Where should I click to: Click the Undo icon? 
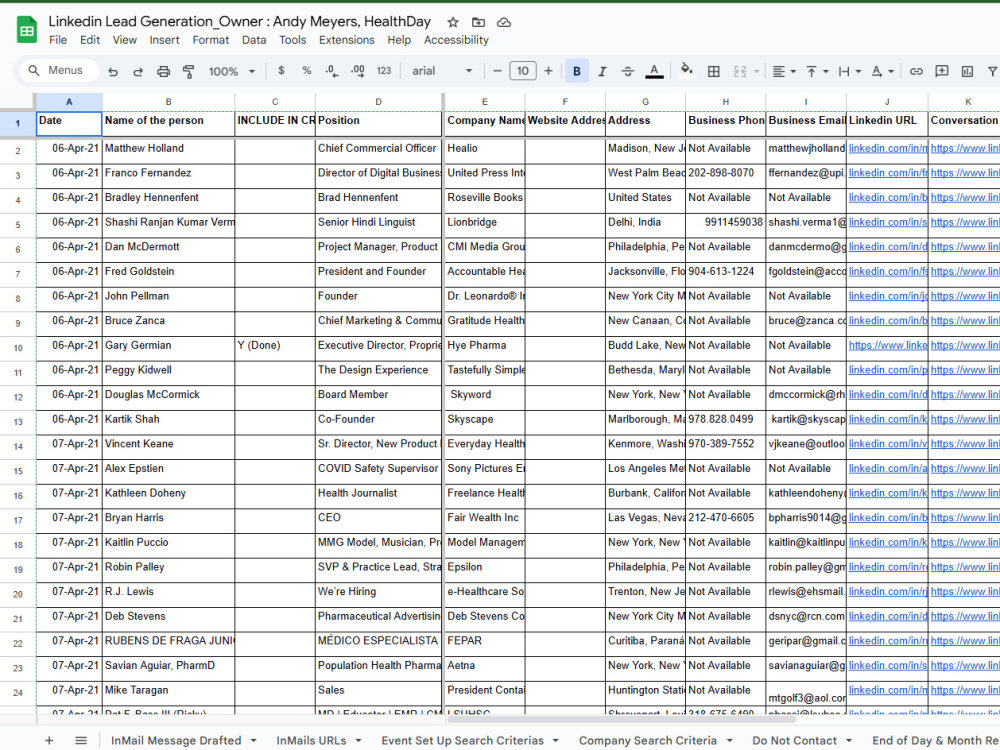pyautogui.click(x=113, y=71)
